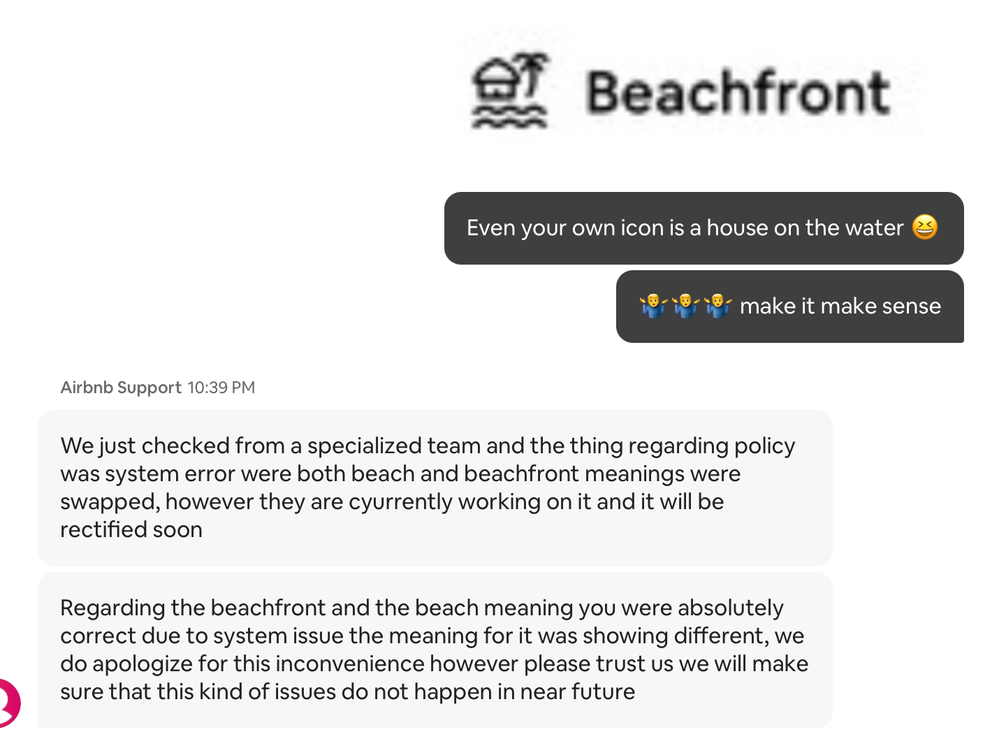This screenshot has height=743, width=999.
Task: Click the pink avatar at bottom left
Action: [x=7, y=702]
